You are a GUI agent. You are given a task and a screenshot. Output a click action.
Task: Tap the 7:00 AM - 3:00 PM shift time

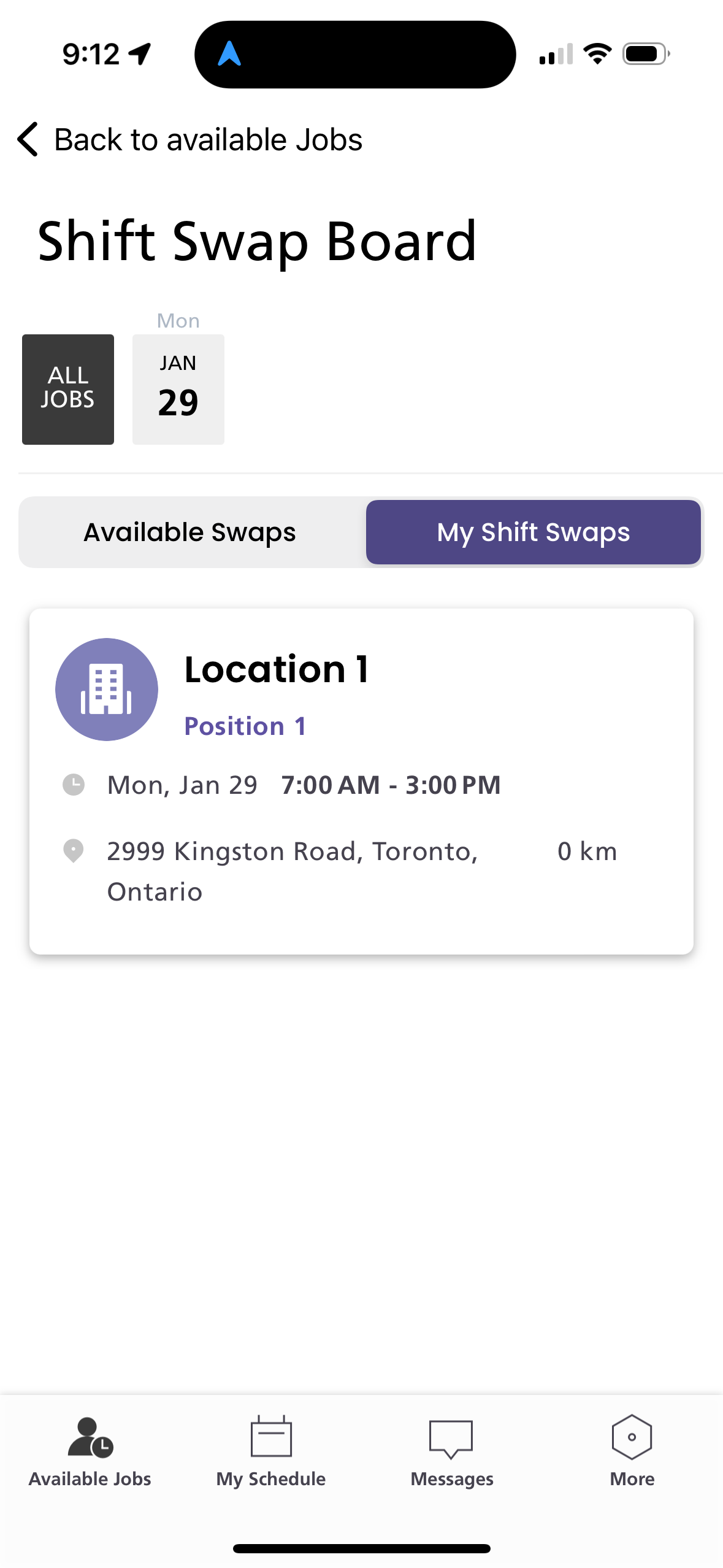tap(391, 785)
